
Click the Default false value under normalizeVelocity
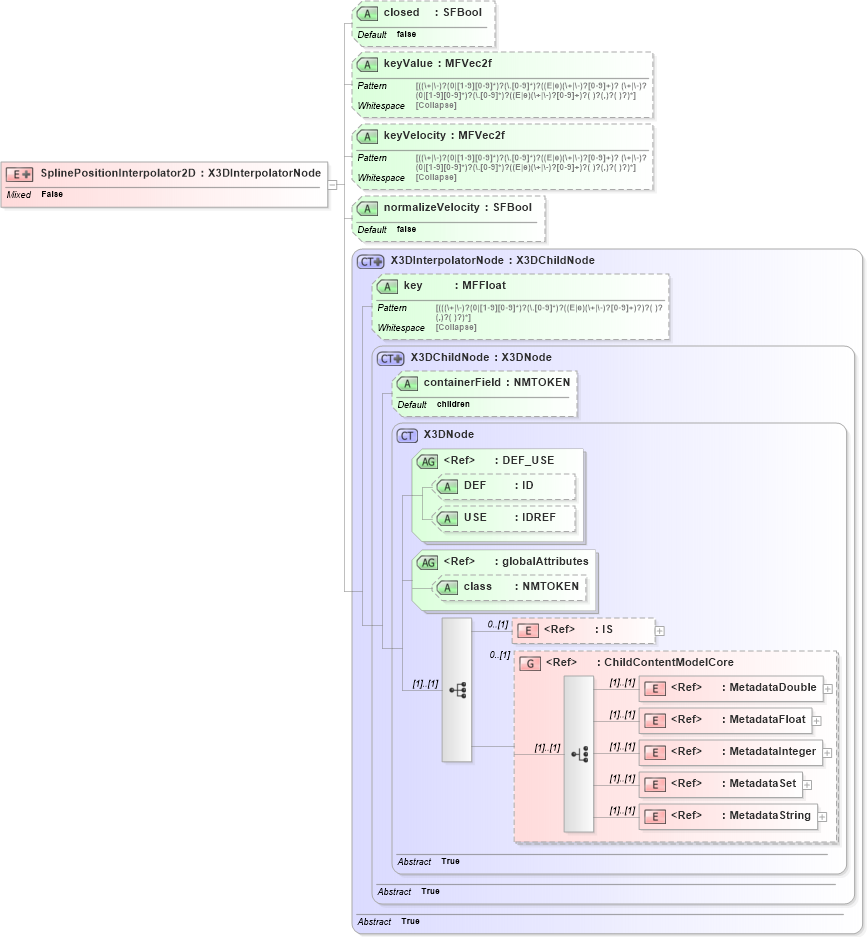(x=406, y=229)
